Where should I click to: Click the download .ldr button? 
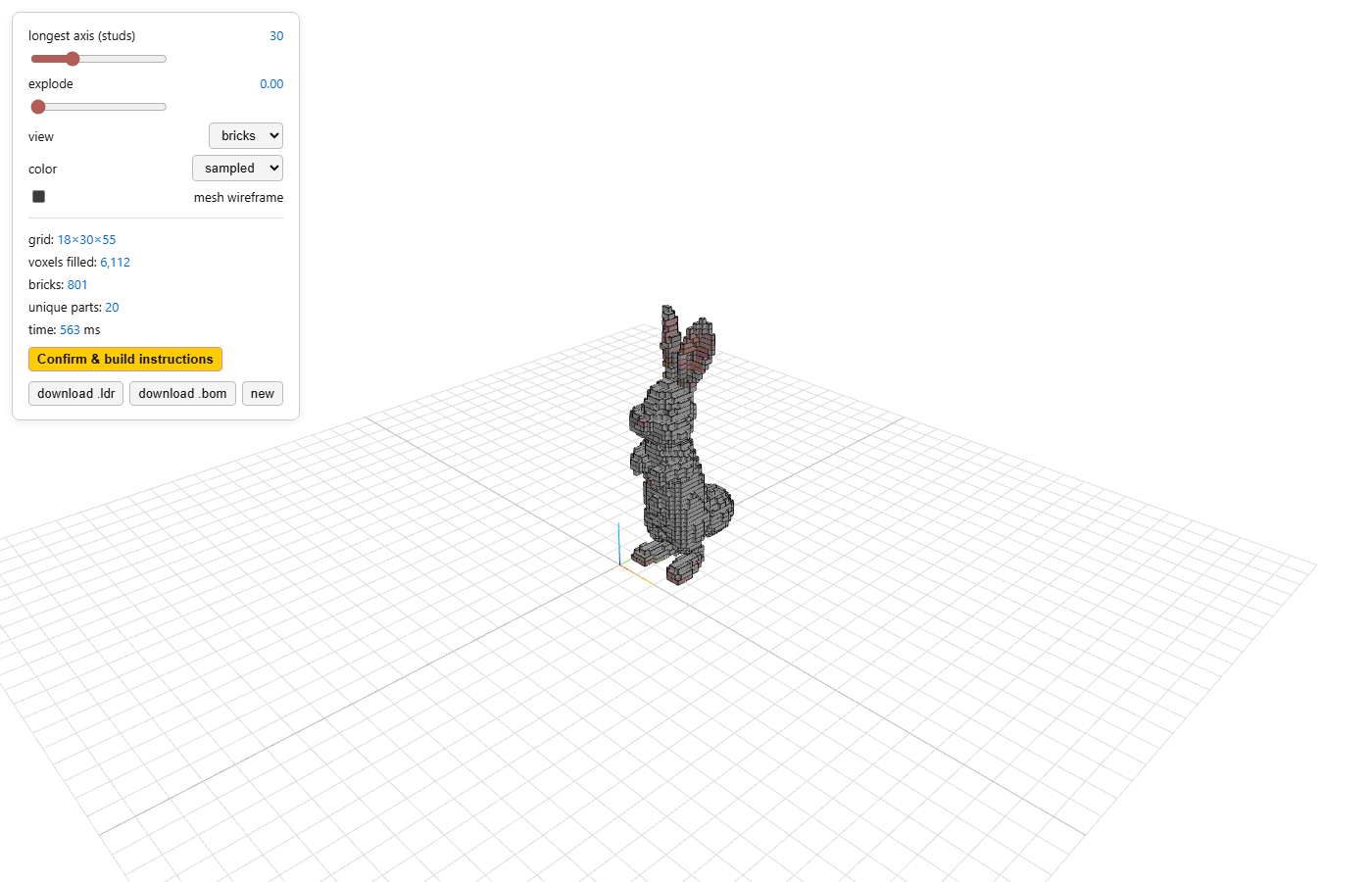(76, 394)
